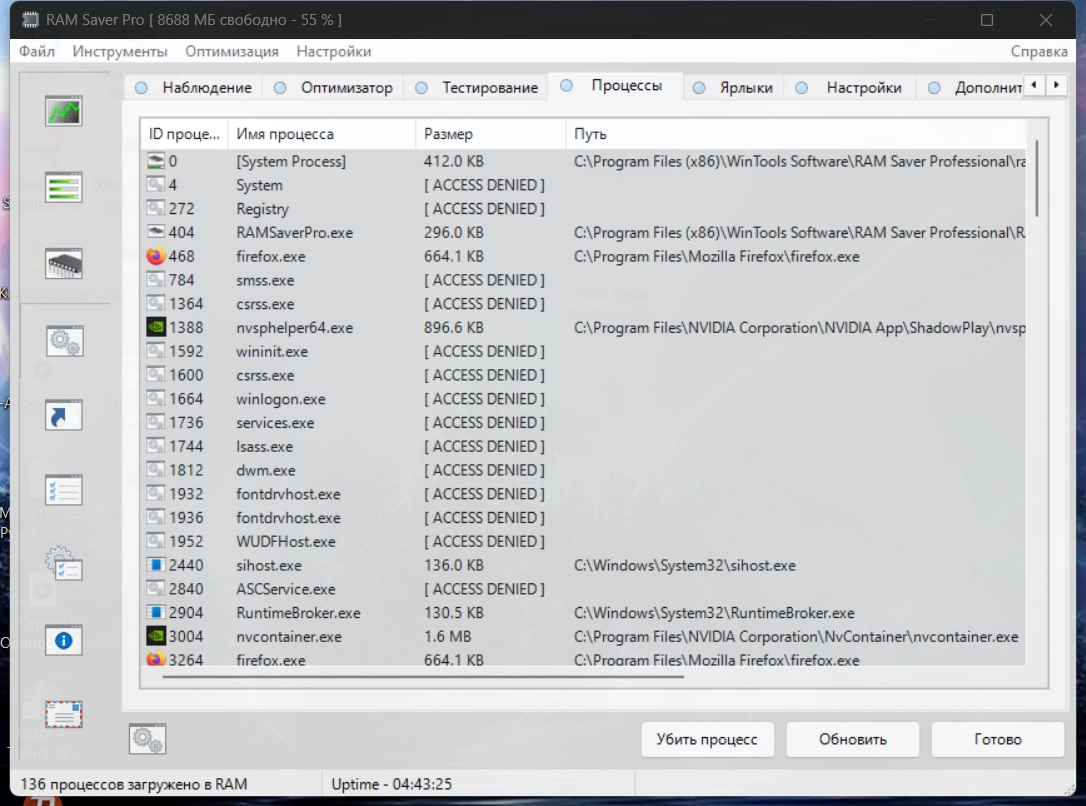
Task: Select the Процессы tab
Action: (615, 85)
